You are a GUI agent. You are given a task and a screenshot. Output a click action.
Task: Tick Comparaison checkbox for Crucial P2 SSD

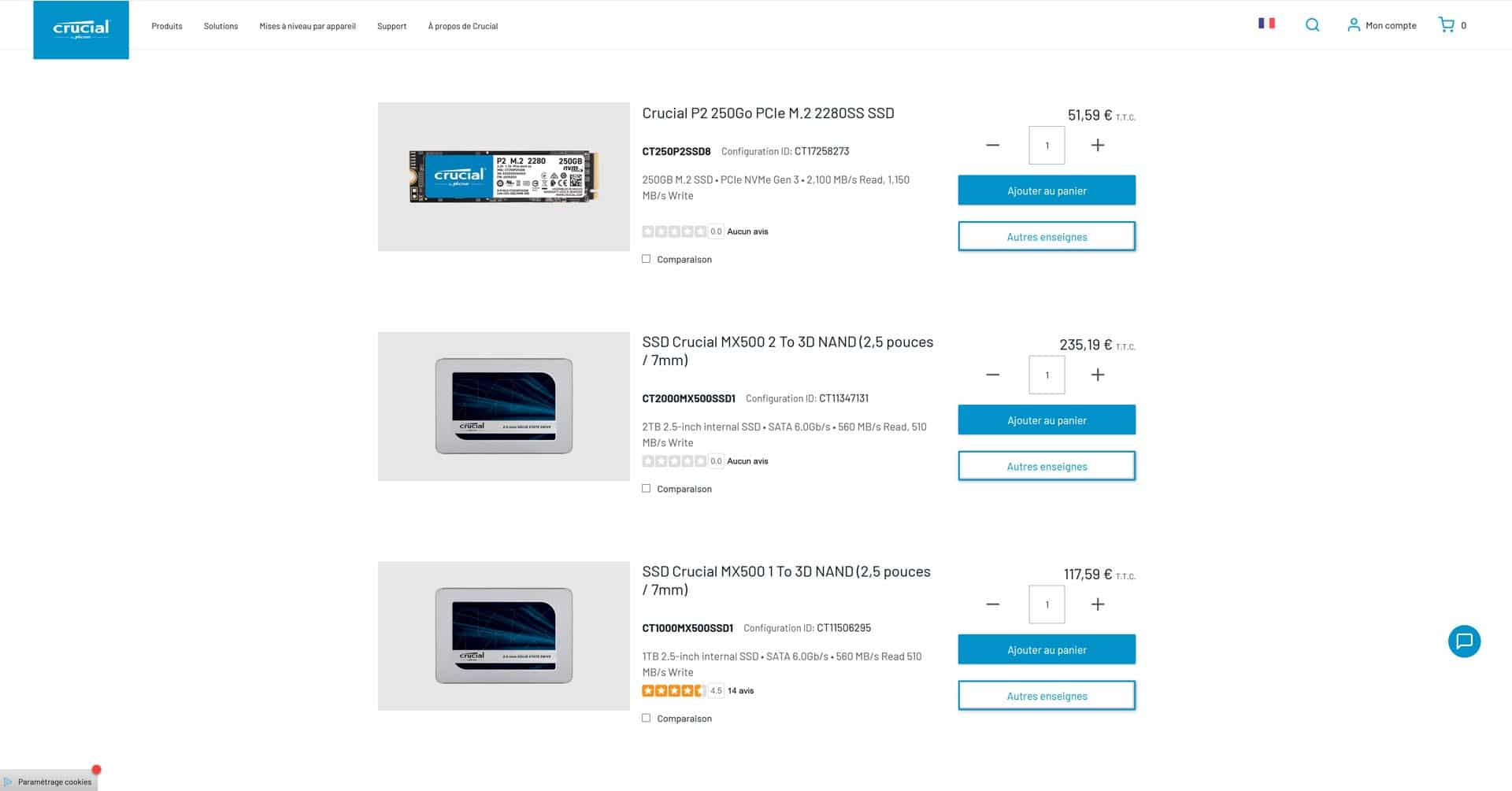pos(647,259)
